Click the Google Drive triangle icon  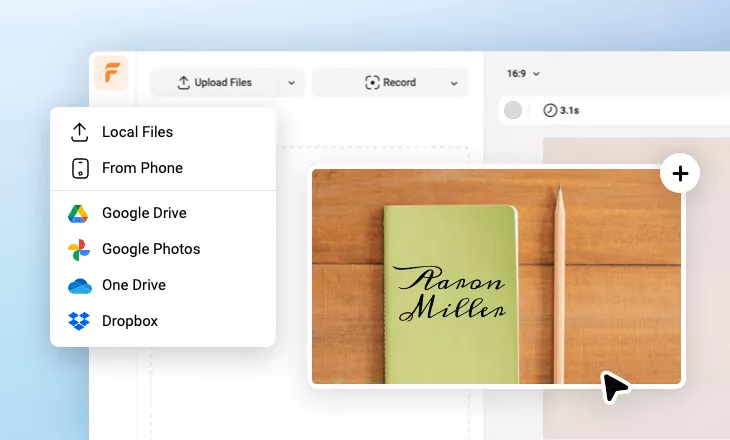78,214
